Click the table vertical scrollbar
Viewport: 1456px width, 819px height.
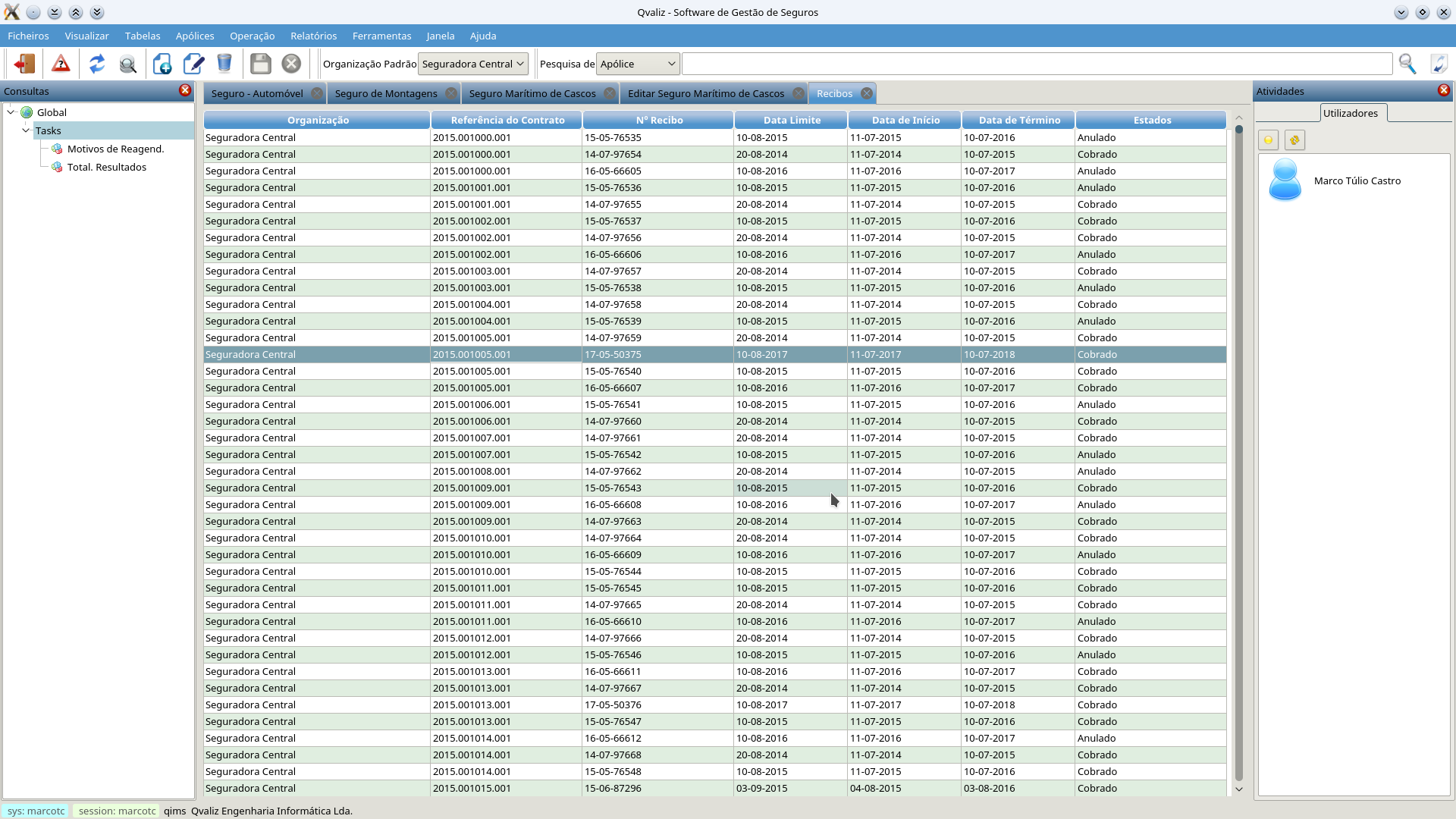(1239, 455)
